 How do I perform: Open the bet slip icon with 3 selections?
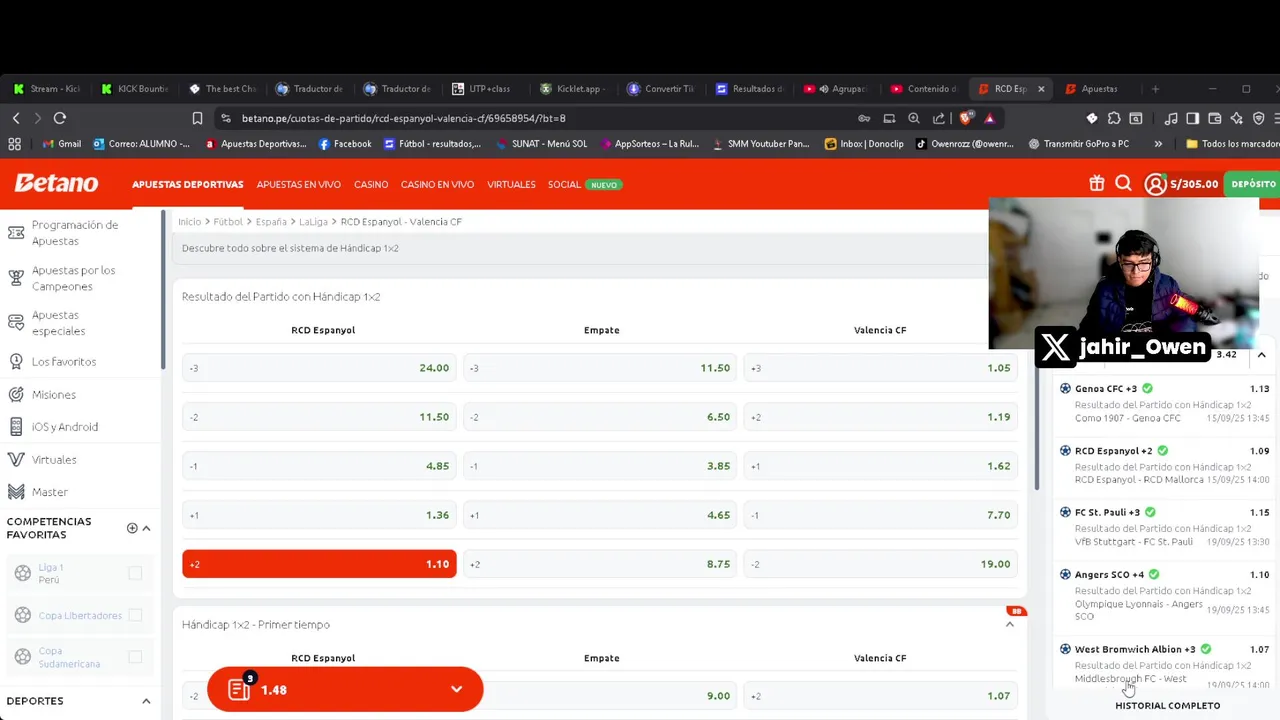point(240,688)
